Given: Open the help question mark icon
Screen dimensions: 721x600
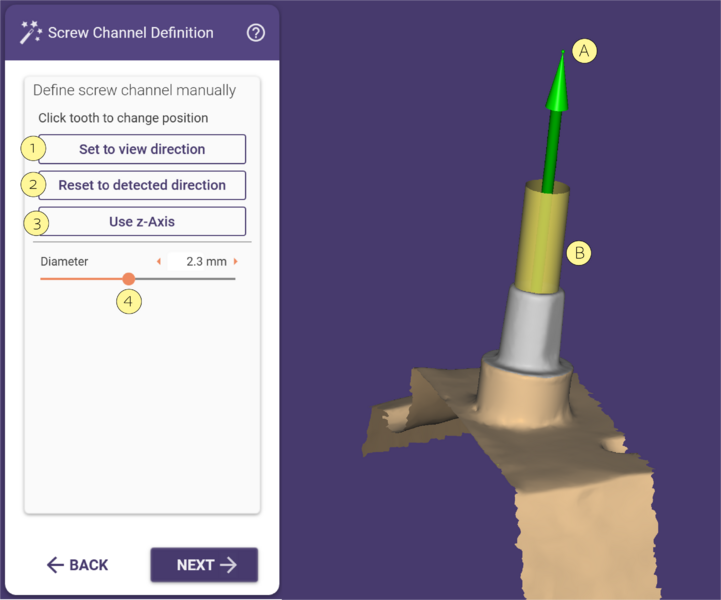Looking at the screenshot, I should (256, 33).
